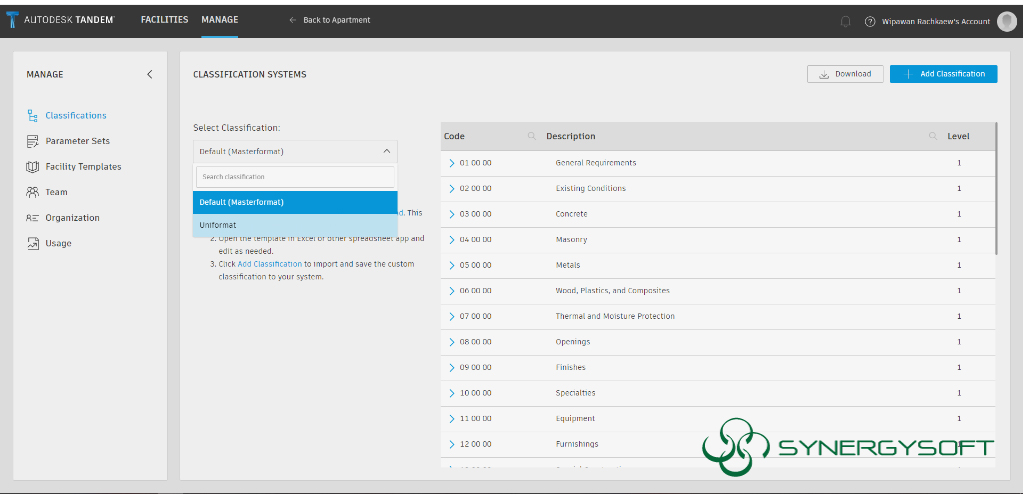This screenshot has width=1024, height=501.
Task: Go back to Apartment link
Action: 329,20
